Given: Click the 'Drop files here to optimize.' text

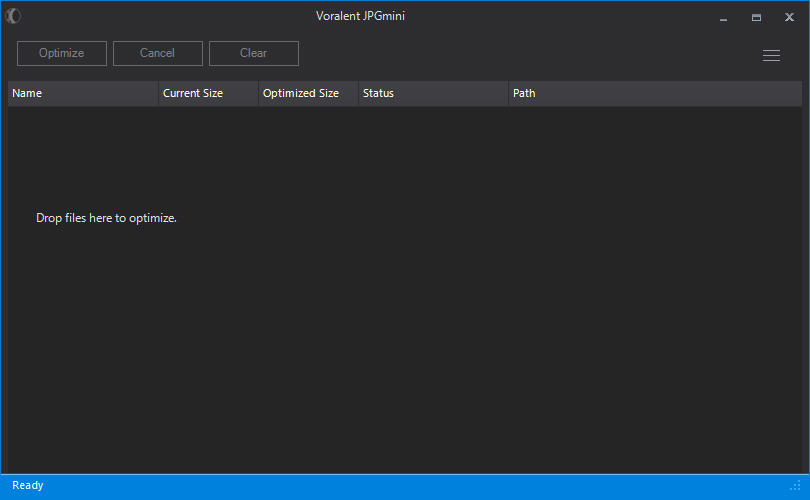Looking at the screenshot, I should point(106,218).
